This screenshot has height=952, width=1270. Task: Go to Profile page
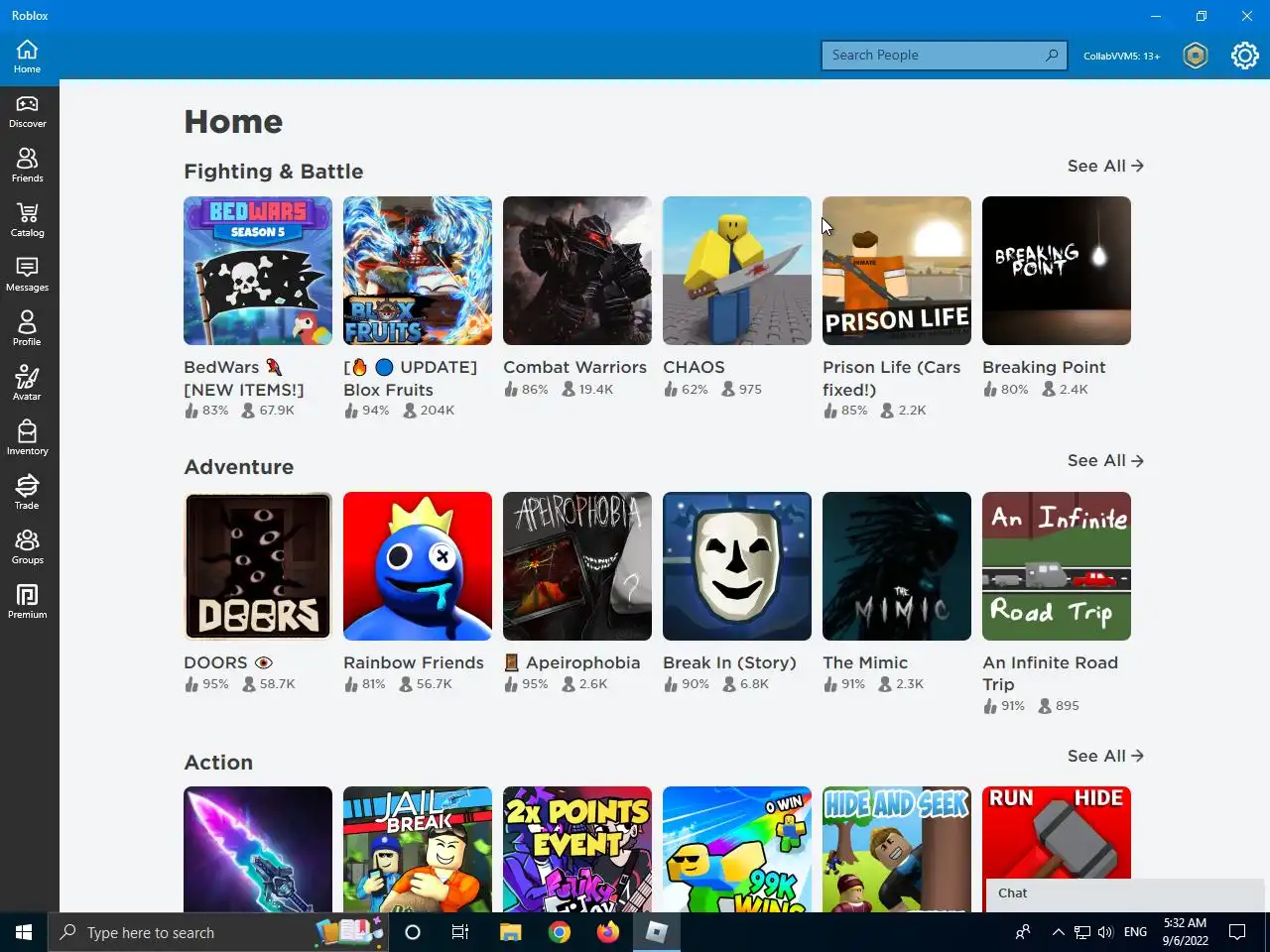point(28,329)
